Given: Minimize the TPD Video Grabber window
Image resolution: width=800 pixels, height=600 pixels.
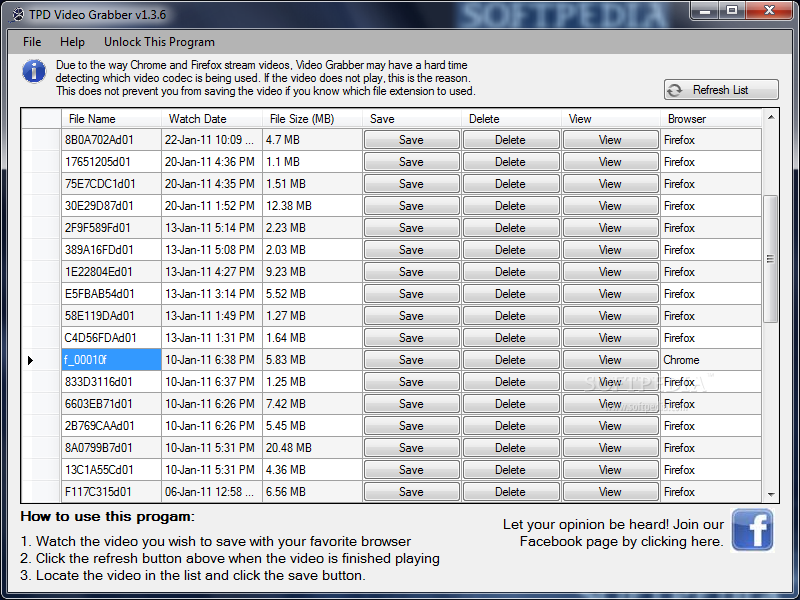Looking at the screenshot, I should [706, 10].
